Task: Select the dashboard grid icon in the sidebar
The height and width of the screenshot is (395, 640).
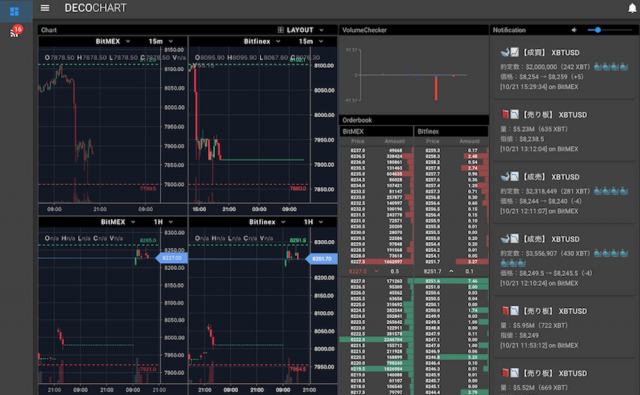Action: [x=14, y=11]
